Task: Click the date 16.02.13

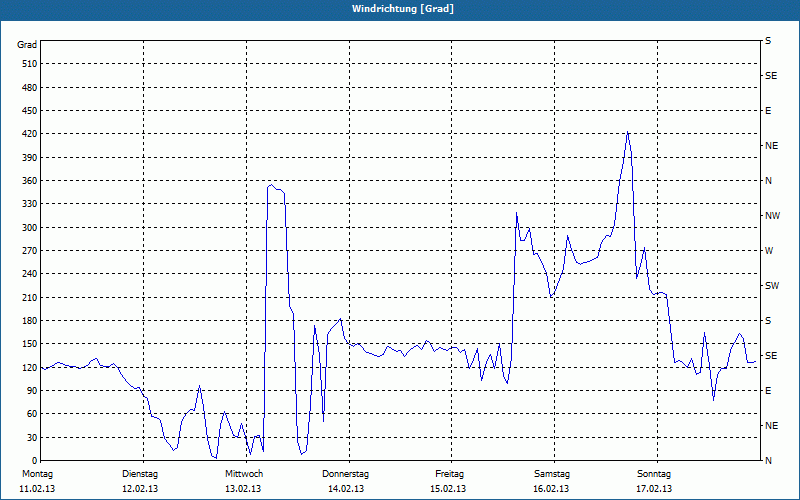Action: point(551,489)
